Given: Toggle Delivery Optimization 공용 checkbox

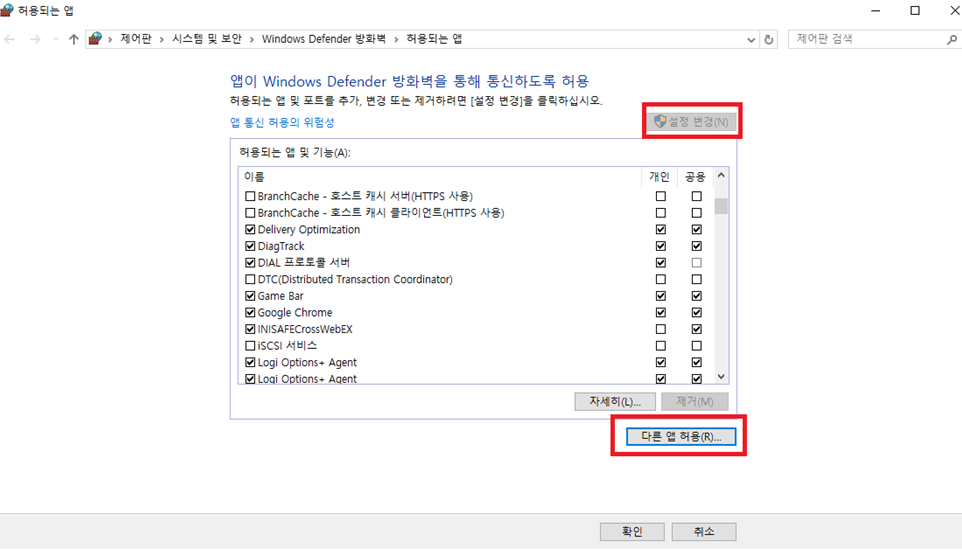Looking at the screenshot, I should tap(696, 229).
